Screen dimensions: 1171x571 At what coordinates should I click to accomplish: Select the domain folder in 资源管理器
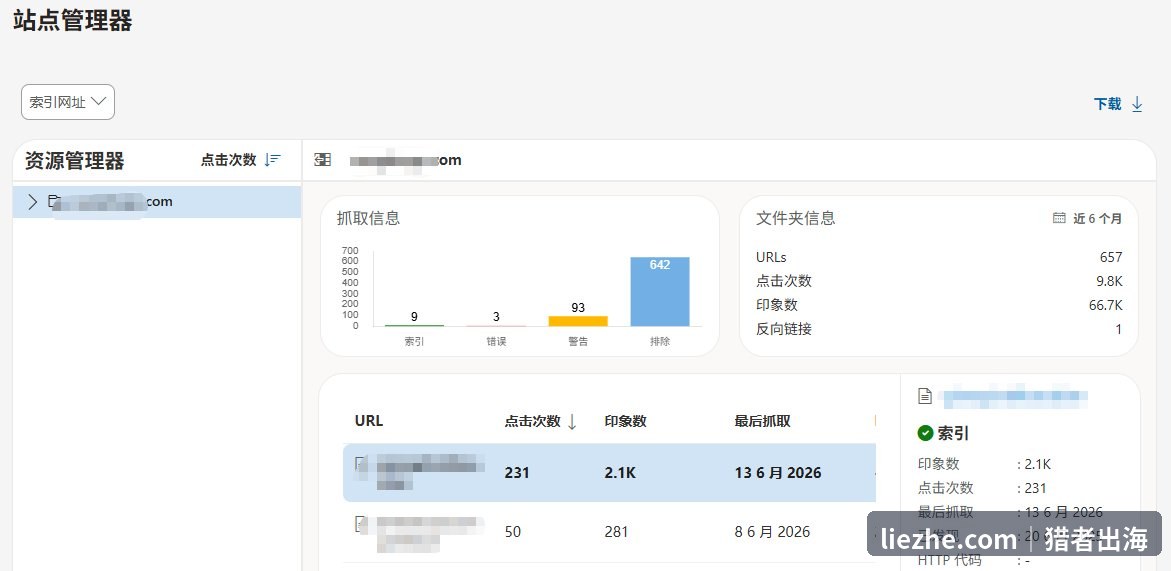157,202
